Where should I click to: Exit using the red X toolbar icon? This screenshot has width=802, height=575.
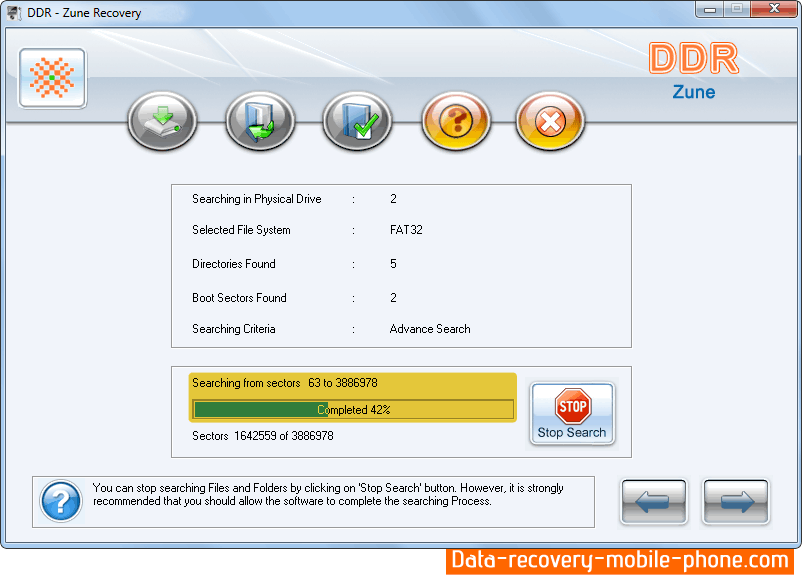550,122
